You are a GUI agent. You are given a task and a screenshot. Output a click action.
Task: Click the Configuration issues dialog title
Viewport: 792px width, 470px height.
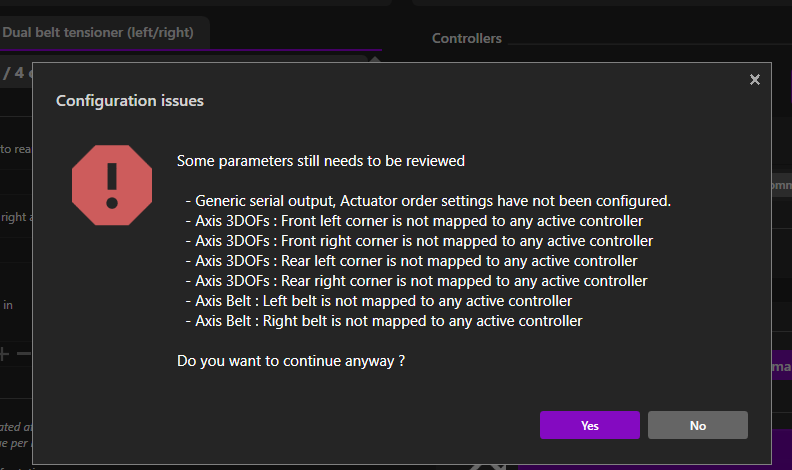130,101
